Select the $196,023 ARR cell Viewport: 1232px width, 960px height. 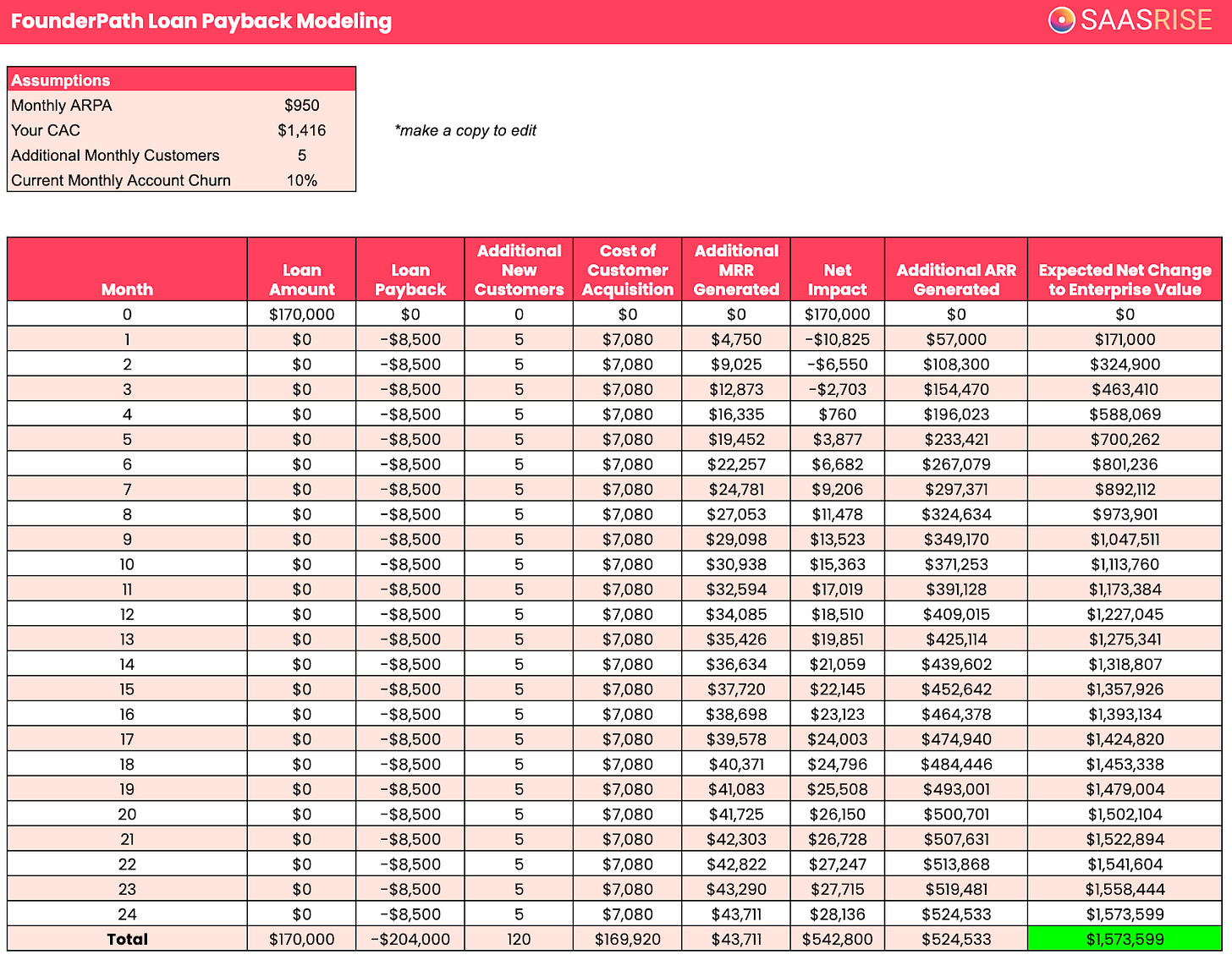coord(956,414)
